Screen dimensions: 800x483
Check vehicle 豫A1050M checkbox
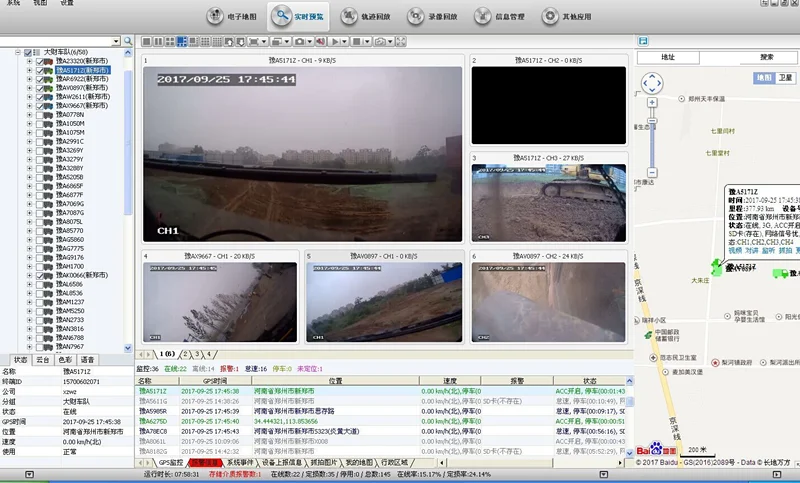(x=39, y=123)
